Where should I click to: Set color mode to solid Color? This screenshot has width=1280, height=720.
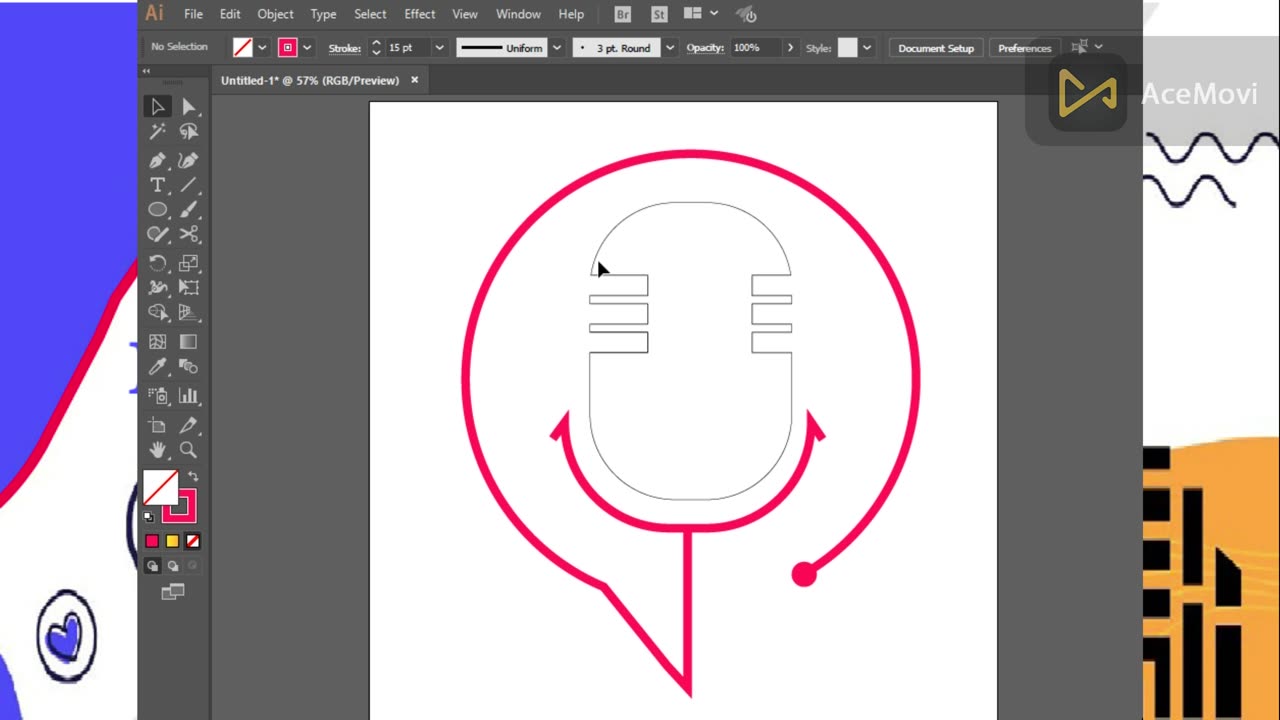click(x=152, y=541)
